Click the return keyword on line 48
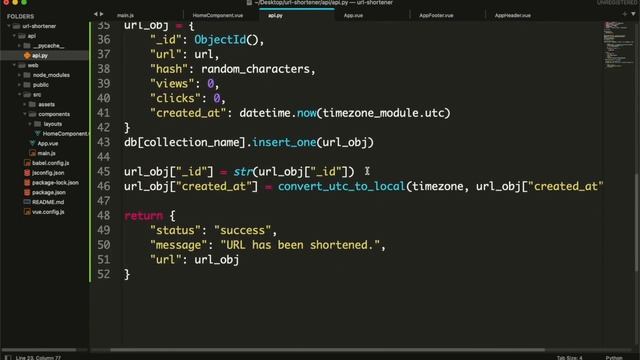 pos(144,216)
